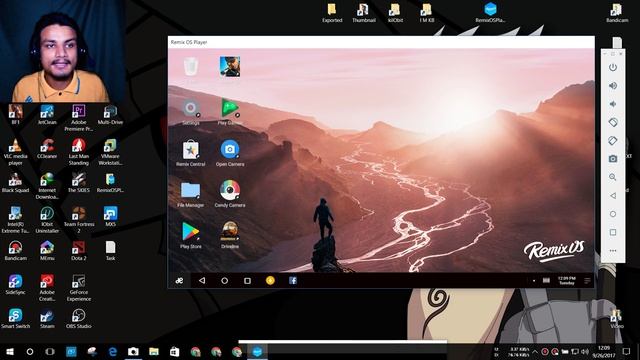Open File Manager in Remix OS

coord(191,194)
